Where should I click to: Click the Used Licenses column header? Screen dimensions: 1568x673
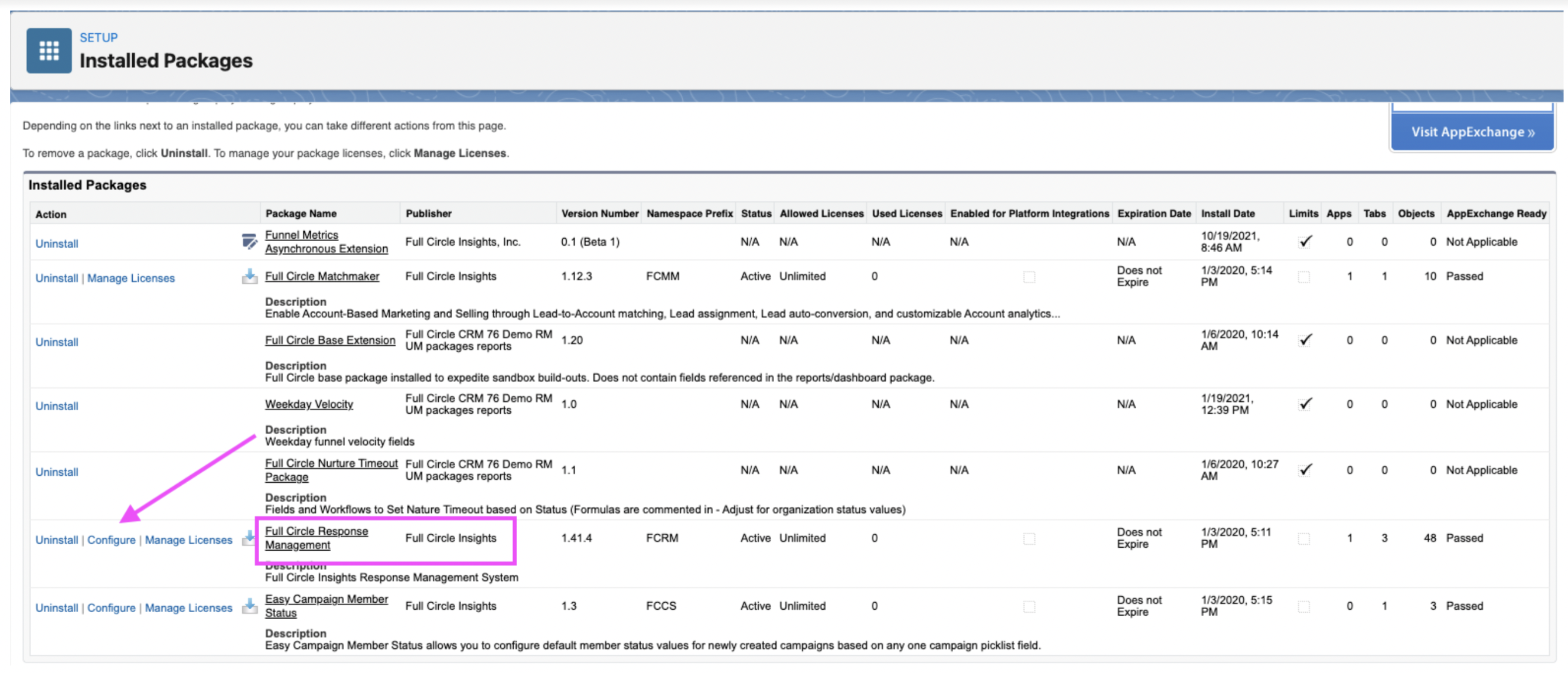907,214
